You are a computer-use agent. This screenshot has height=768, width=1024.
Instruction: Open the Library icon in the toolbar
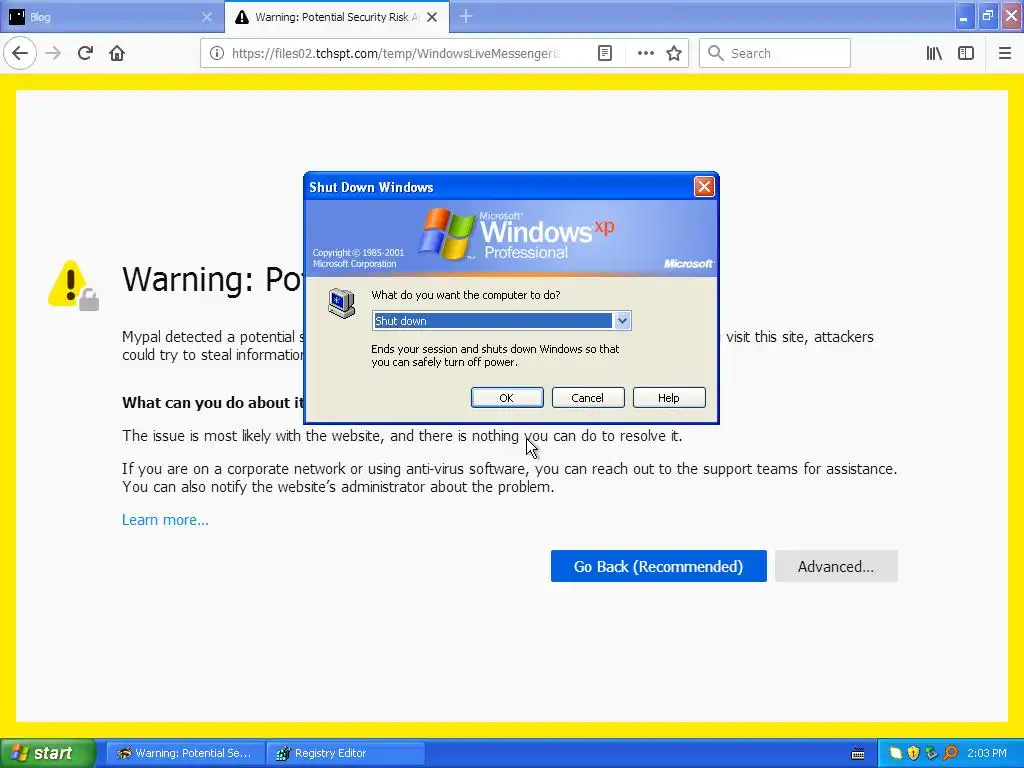(x=934, y=53)
